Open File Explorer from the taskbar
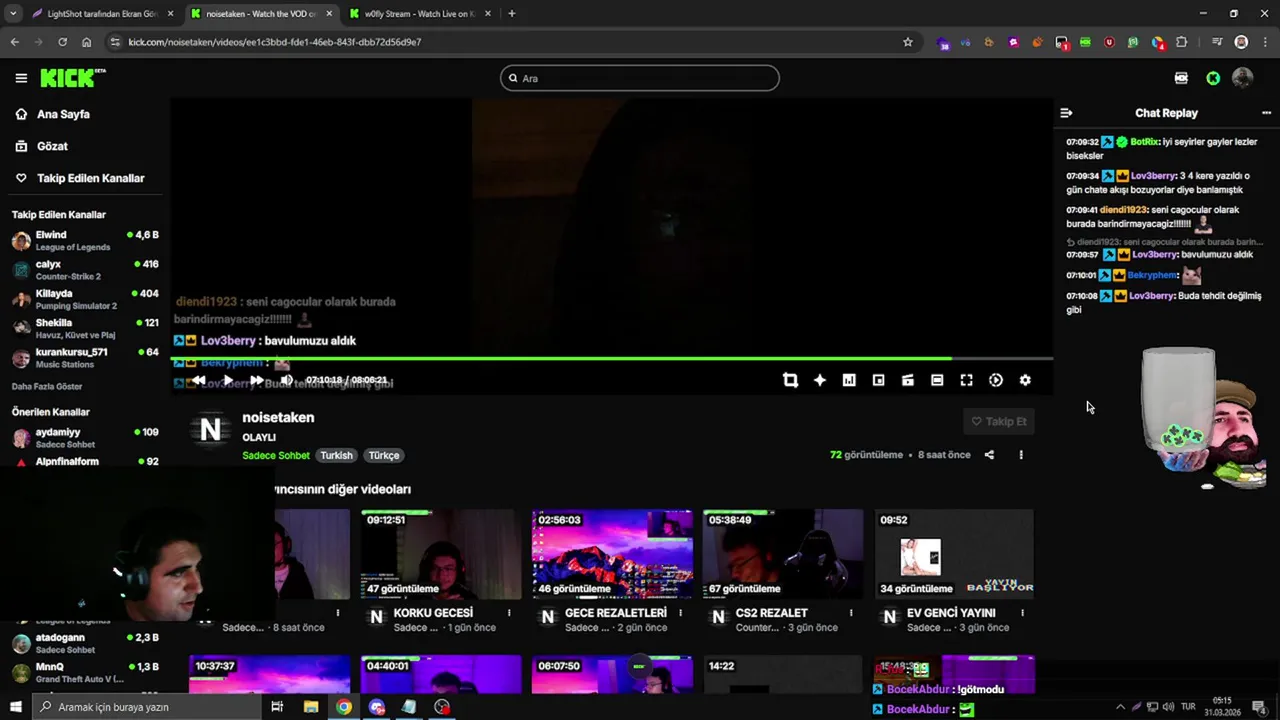Image resolution: width=1280 pixels, height=720 pixels. tap(311, 707)
